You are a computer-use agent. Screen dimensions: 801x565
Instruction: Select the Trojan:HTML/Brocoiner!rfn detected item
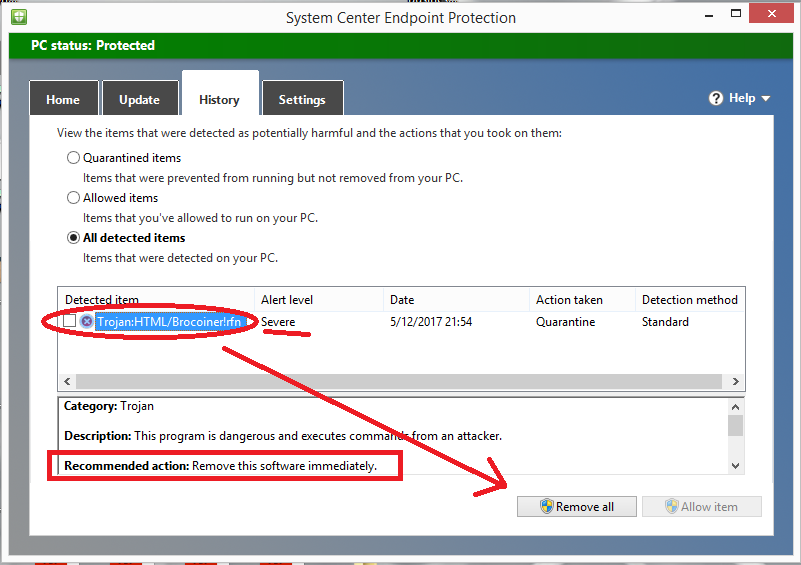click(x=170, y=322)
